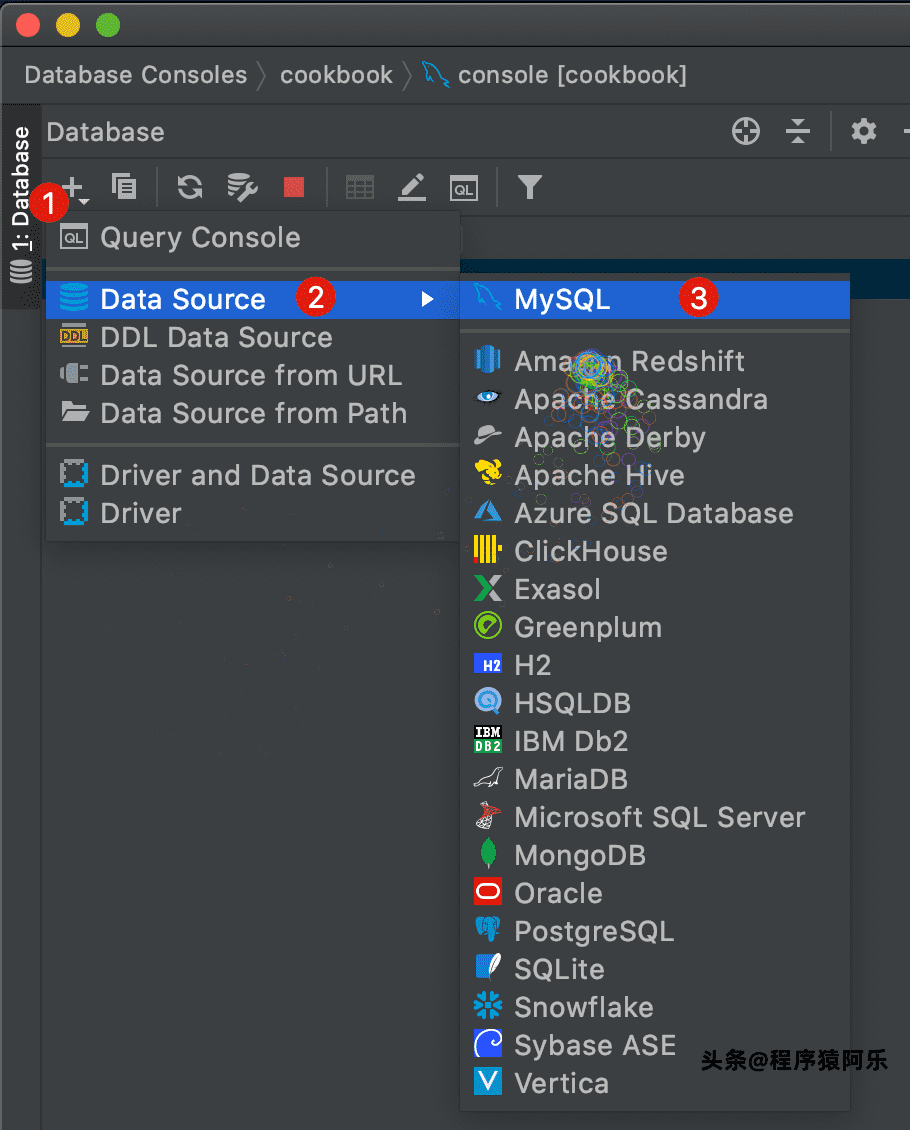
Task: Choose Exasol data source
Action: (x=655, y=590)
